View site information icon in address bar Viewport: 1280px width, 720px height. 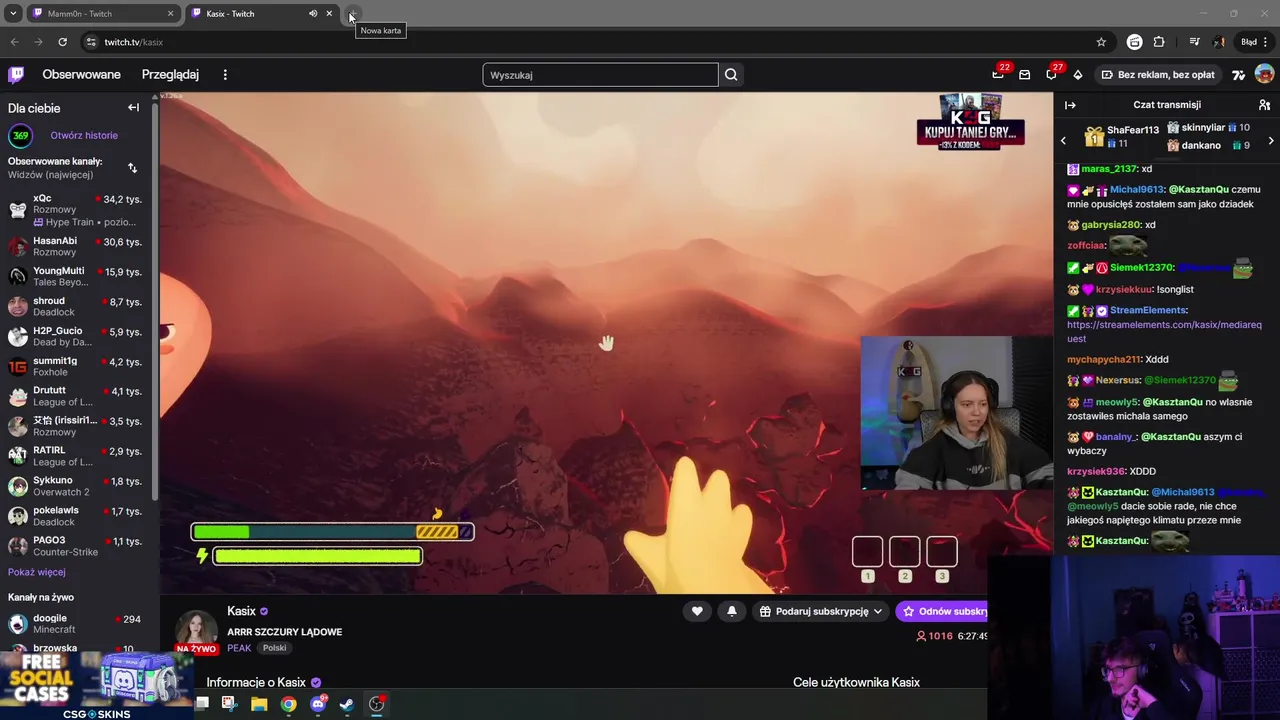91,42
